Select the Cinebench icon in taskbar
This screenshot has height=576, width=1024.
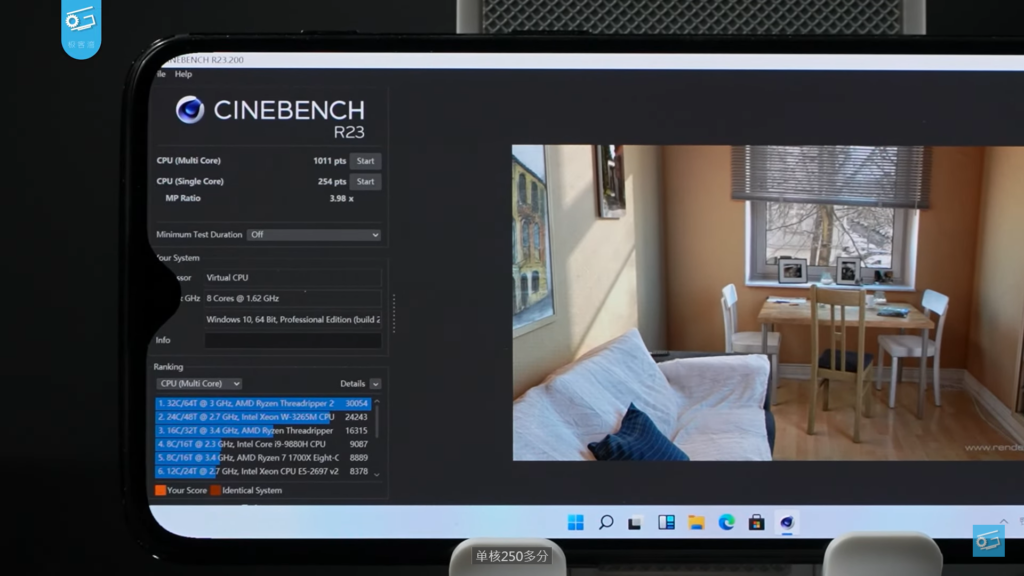[786, 522]
